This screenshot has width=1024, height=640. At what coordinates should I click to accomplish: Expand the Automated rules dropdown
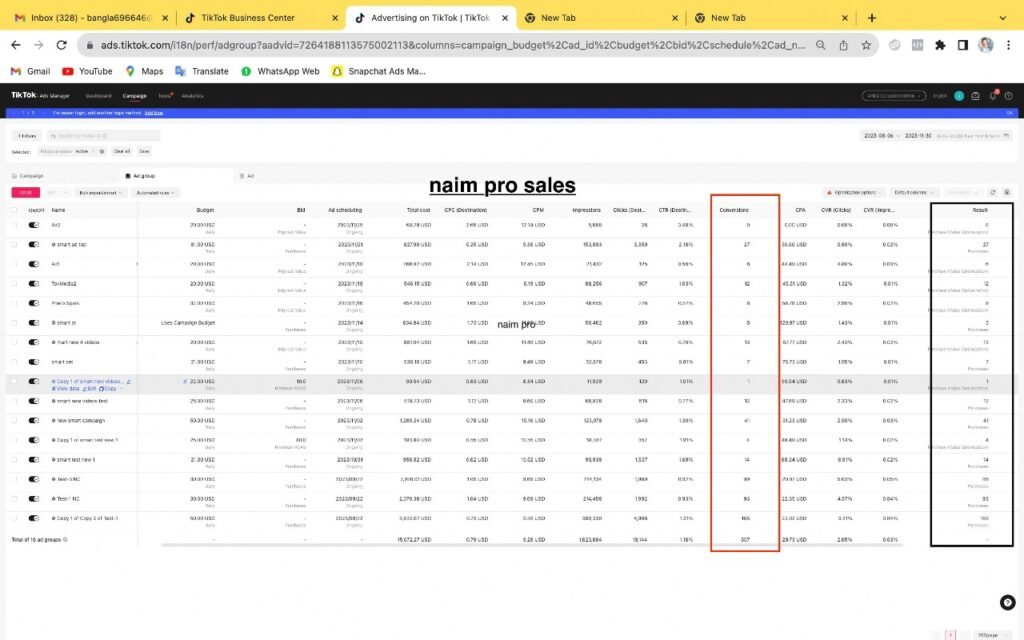coord(157,192)
